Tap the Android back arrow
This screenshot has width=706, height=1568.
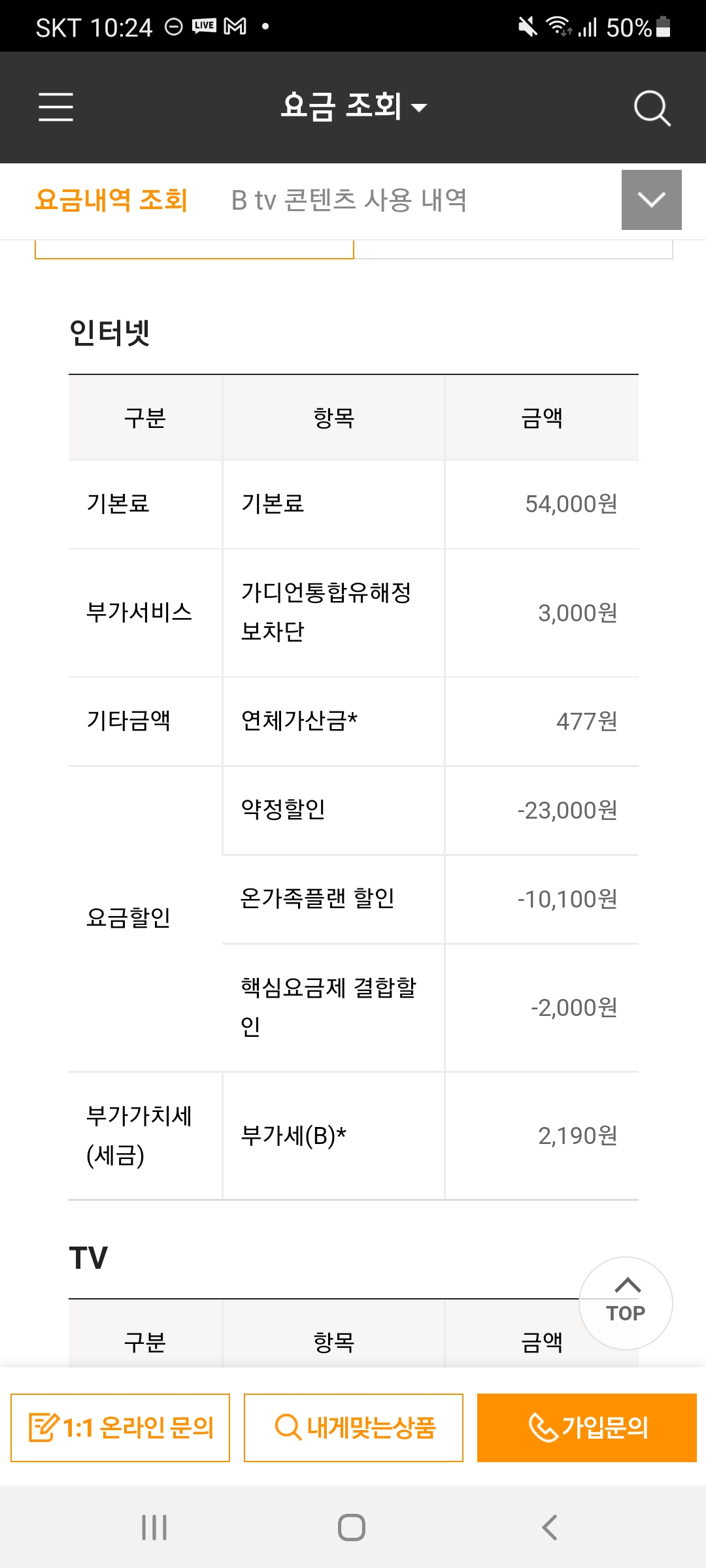[550, 1527]
